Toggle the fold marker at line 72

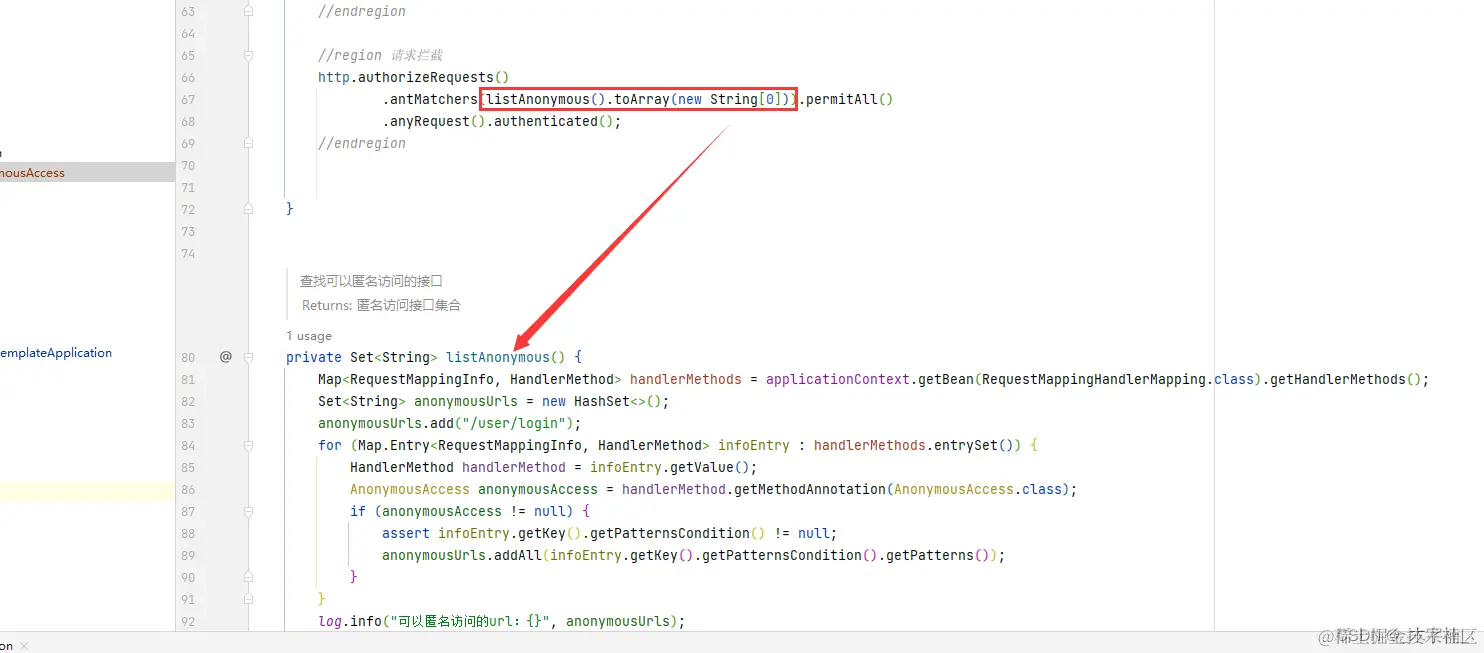(x=249, y=209)
